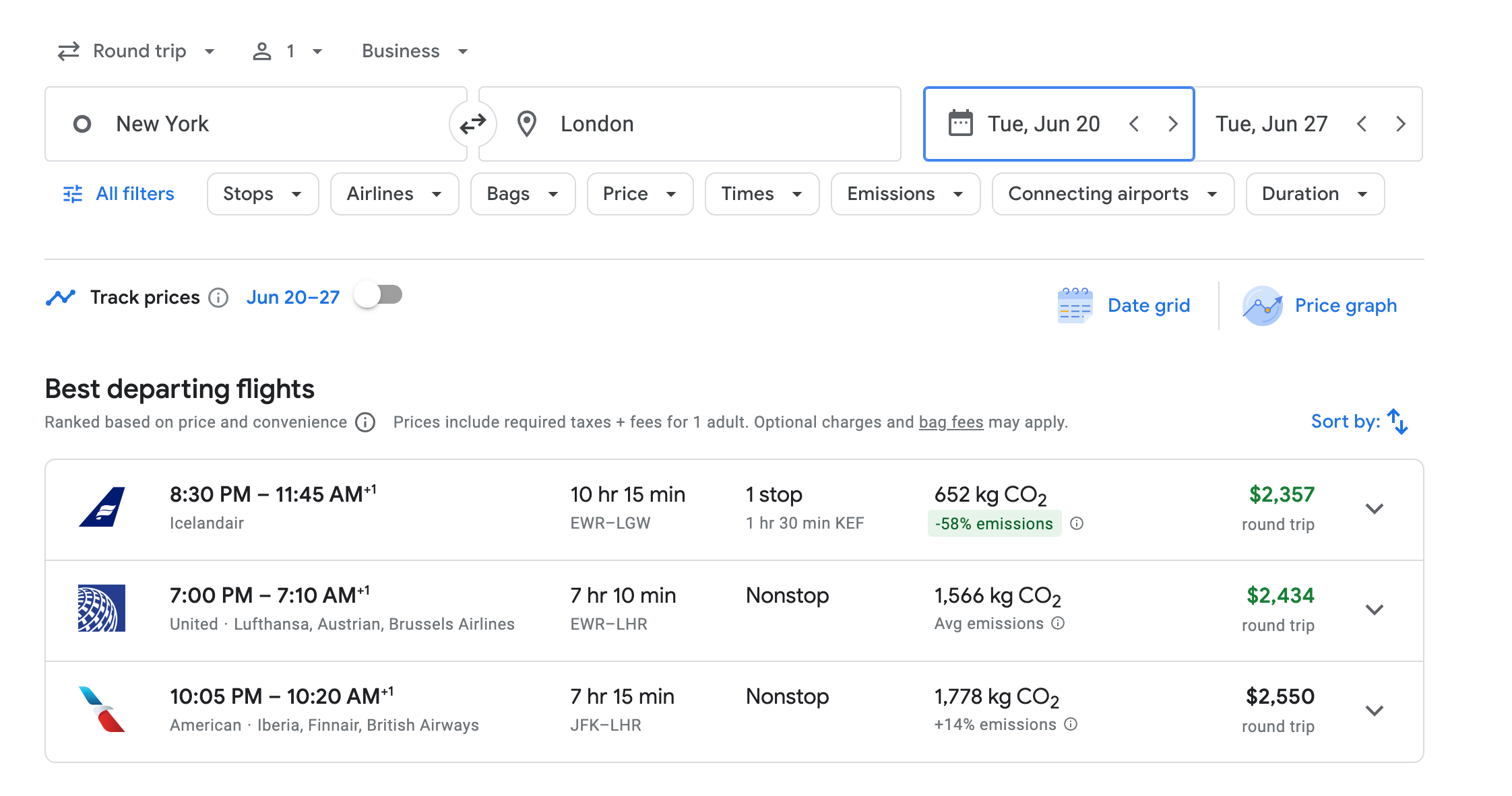The image size is (1512, 796).
Task: Click the Sort by arrows icon
Action: [1398, 422]
